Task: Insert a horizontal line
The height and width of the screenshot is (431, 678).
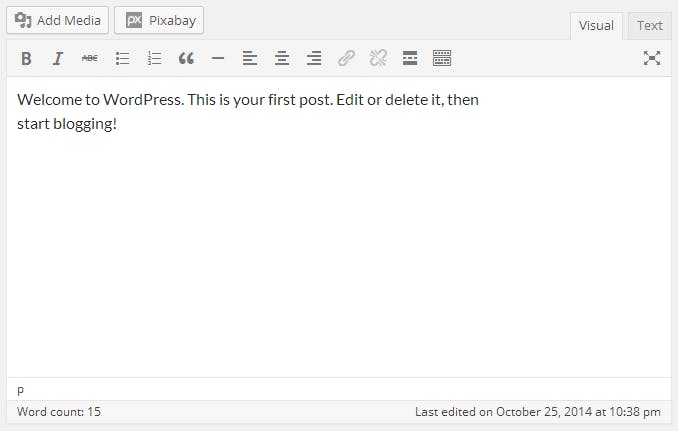Action: (x=218, y=58)
